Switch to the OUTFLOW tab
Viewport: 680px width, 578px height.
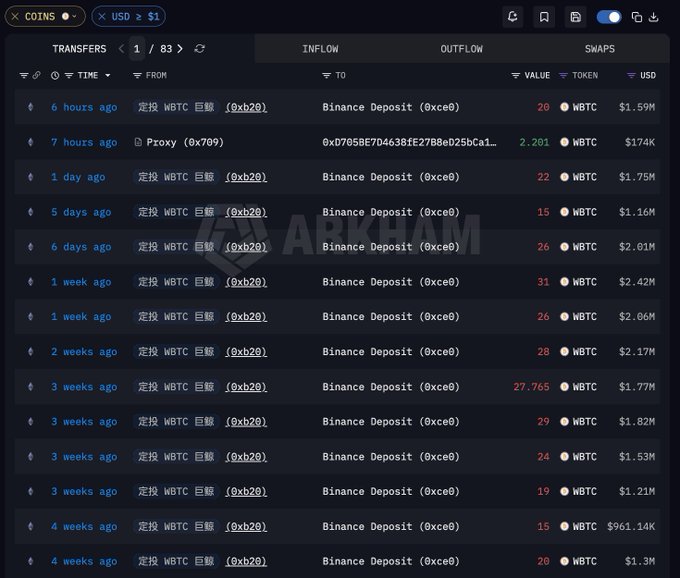pos(461,49)
